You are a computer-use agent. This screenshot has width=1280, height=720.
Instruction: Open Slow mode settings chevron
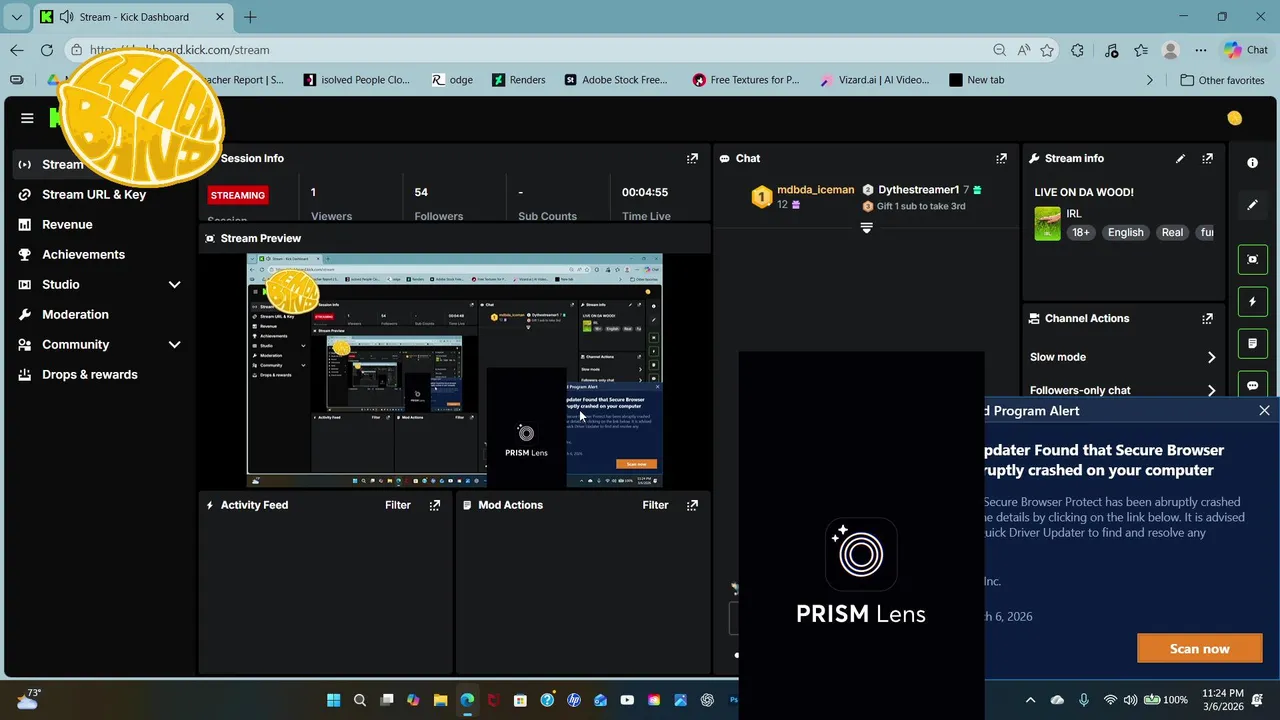tap(1211, 357)
